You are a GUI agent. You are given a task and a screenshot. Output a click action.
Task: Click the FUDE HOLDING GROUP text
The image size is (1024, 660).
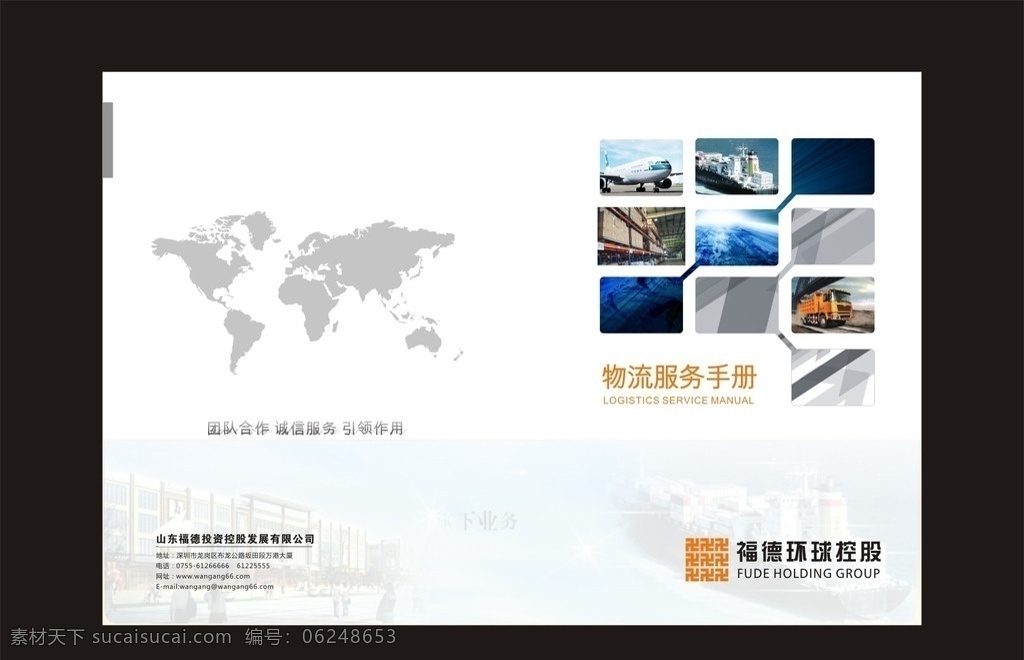808,574
